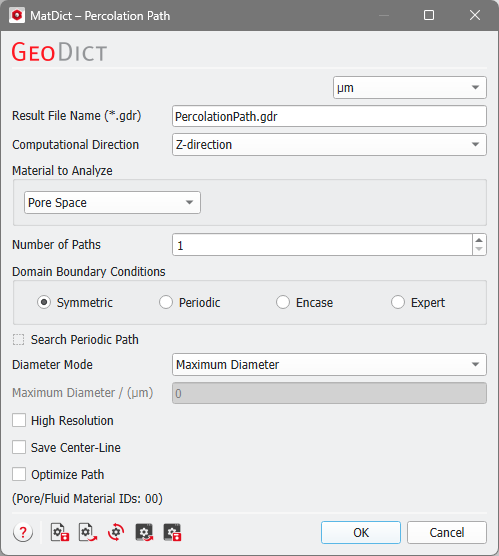499x556 pixels.
Task: Decrease Number of Paths with down arrow
Action: click(x=479, y=249)
